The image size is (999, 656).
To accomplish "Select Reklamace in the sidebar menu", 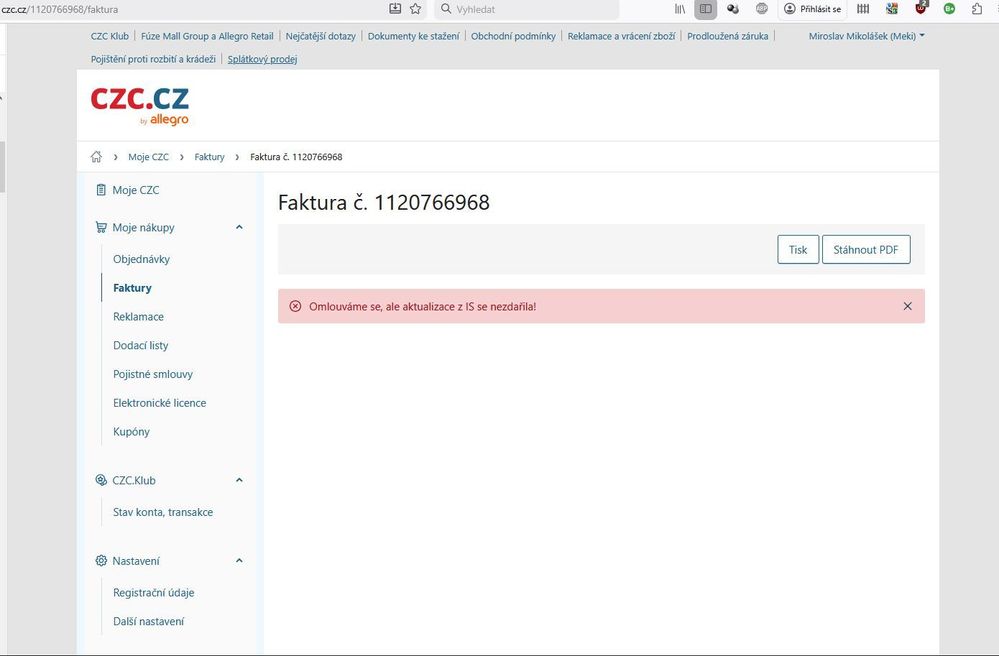I will [138, 317].
